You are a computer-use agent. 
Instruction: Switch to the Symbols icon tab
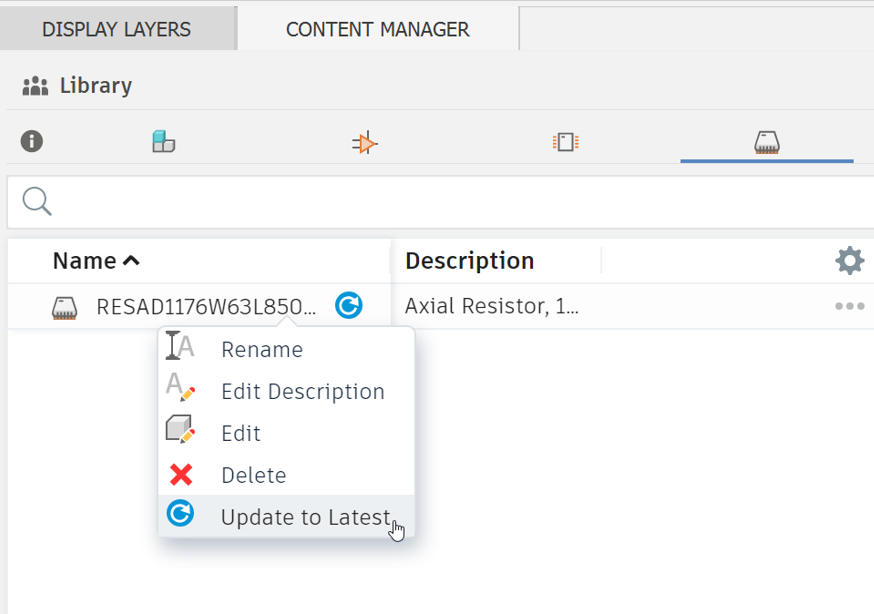click(365, 142)
